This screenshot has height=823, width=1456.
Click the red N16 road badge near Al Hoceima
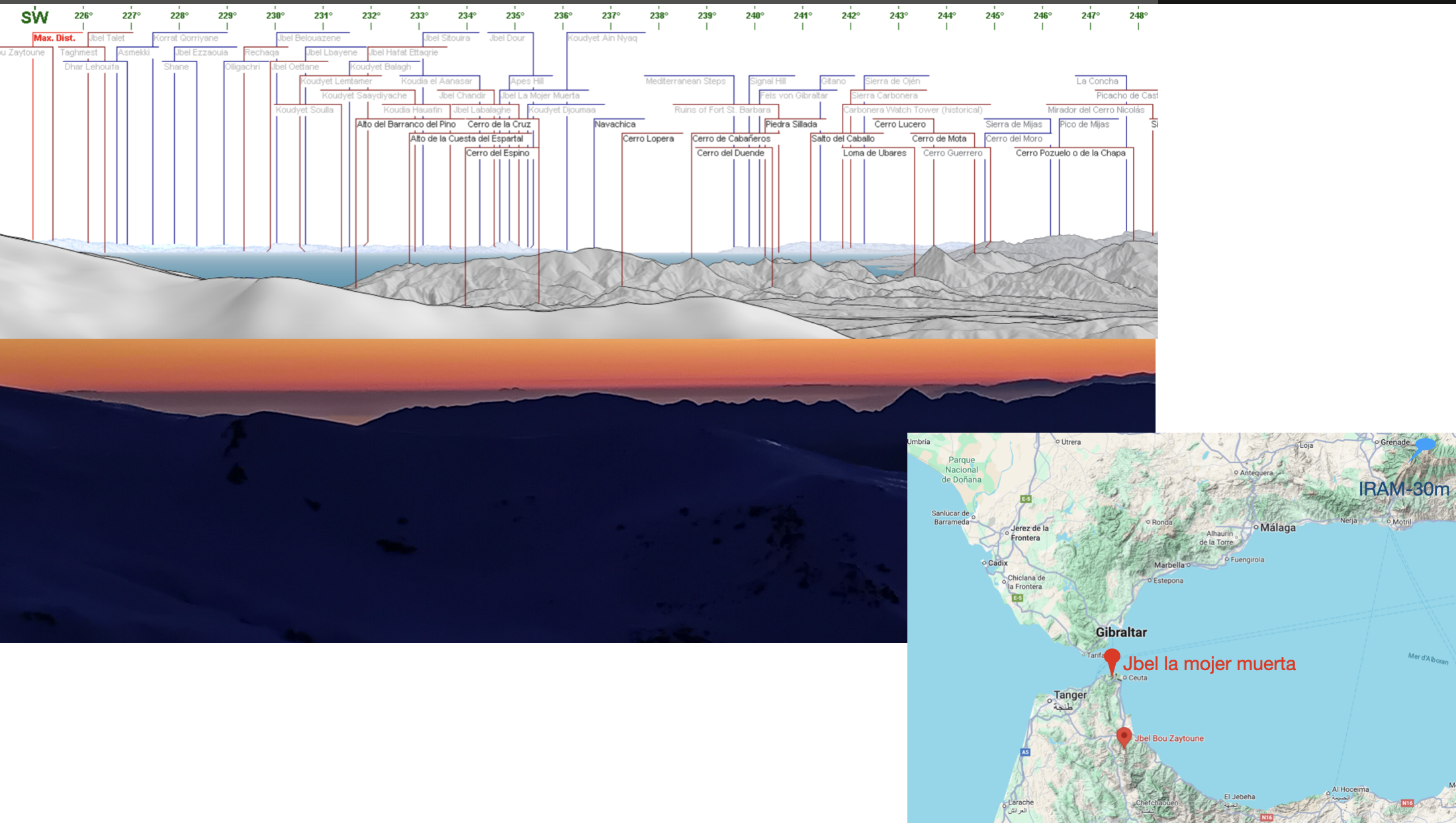click(1407, 802)
